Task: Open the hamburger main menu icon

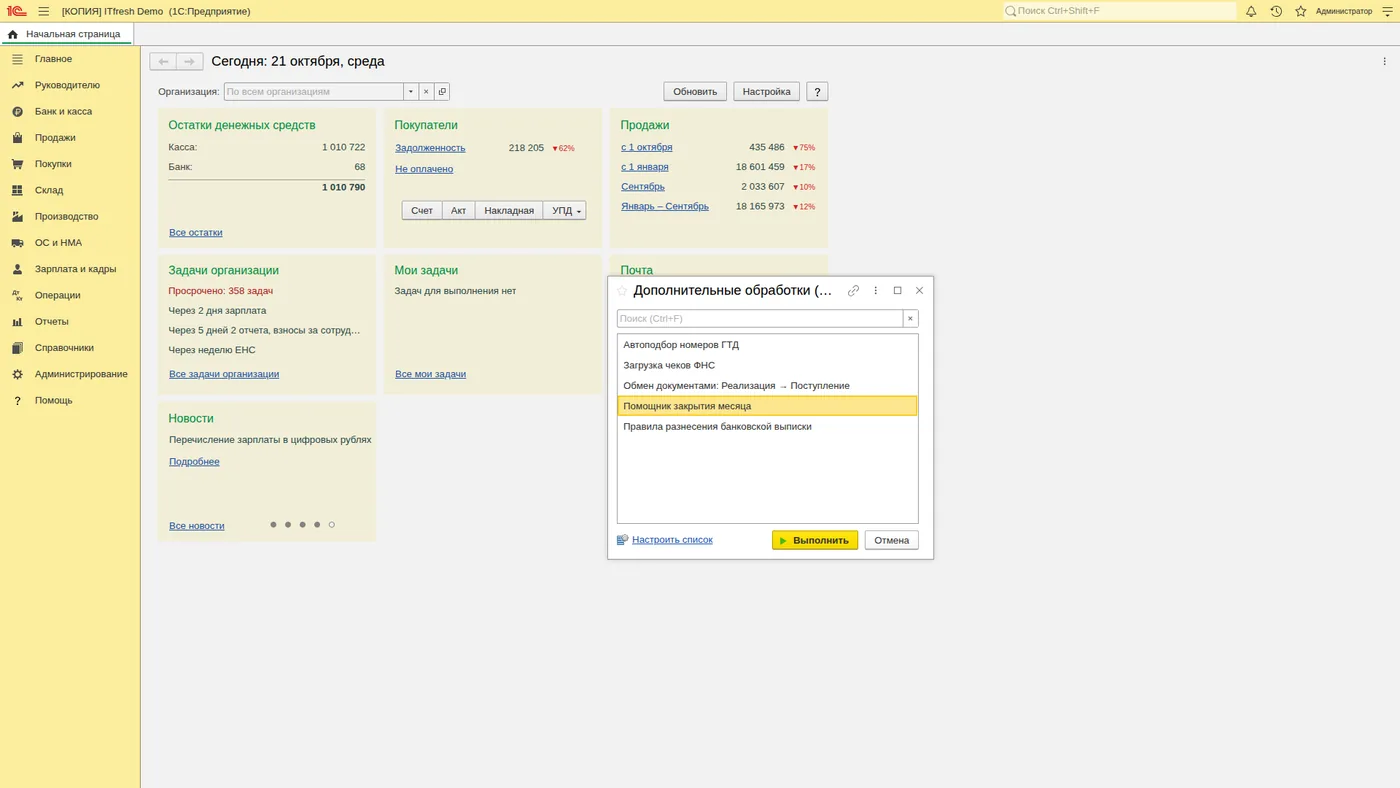Action: click(x=44, y=11)
